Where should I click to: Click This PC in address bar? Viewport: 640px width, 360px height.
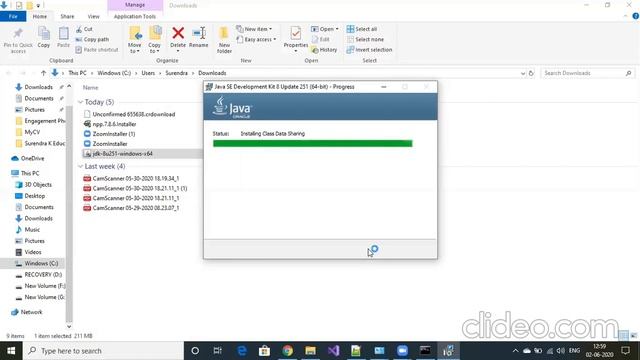[x=77, y=73]
